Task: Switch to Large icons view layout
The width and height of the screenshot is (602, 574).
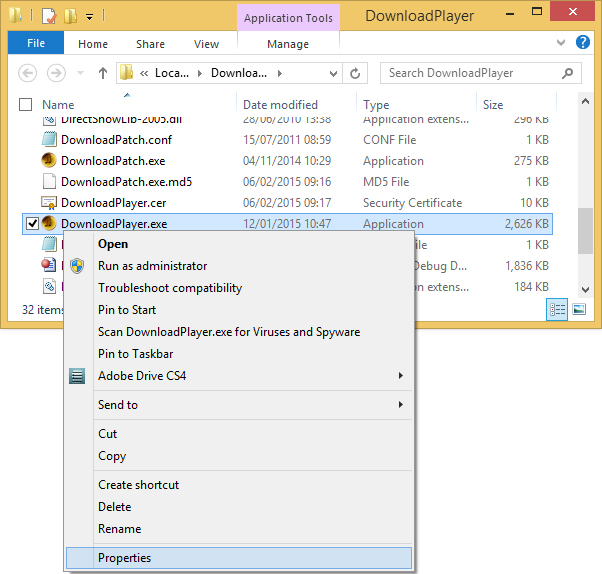Action: coord(579,309)
